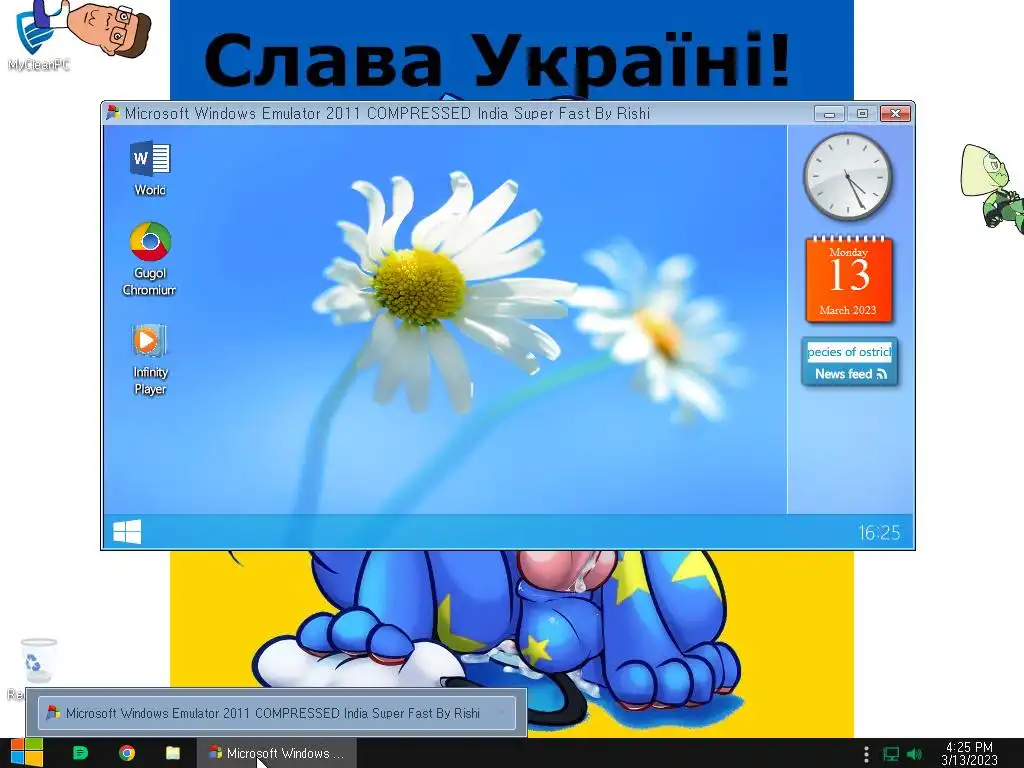The width and height of the screenshot is (1024, 768).
Task: Click the analog clock gadget
Action: [x=848, y=176]
